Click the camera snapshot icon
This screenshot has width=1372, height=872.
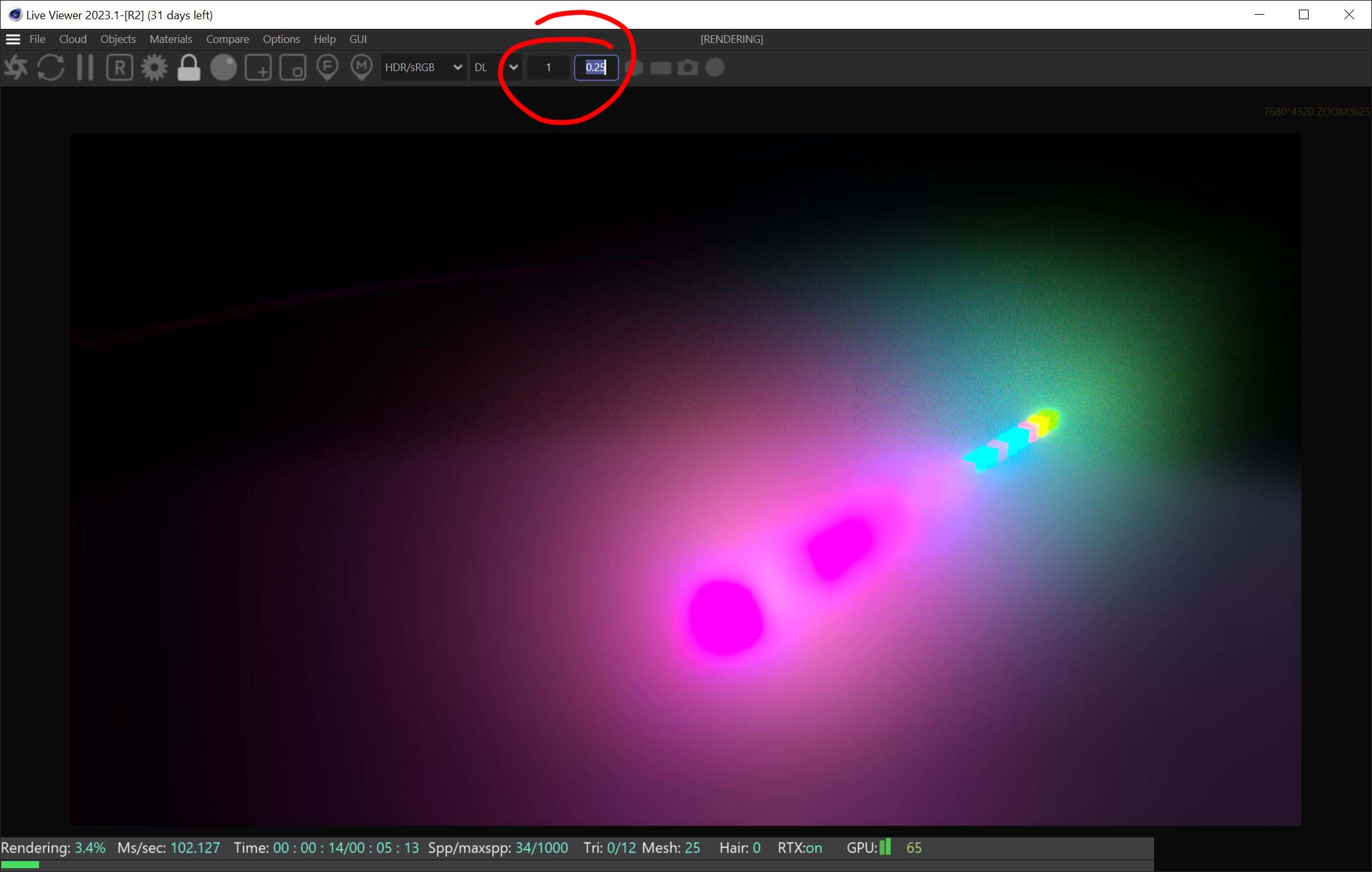pyautogui.click(x=688, y=67)
